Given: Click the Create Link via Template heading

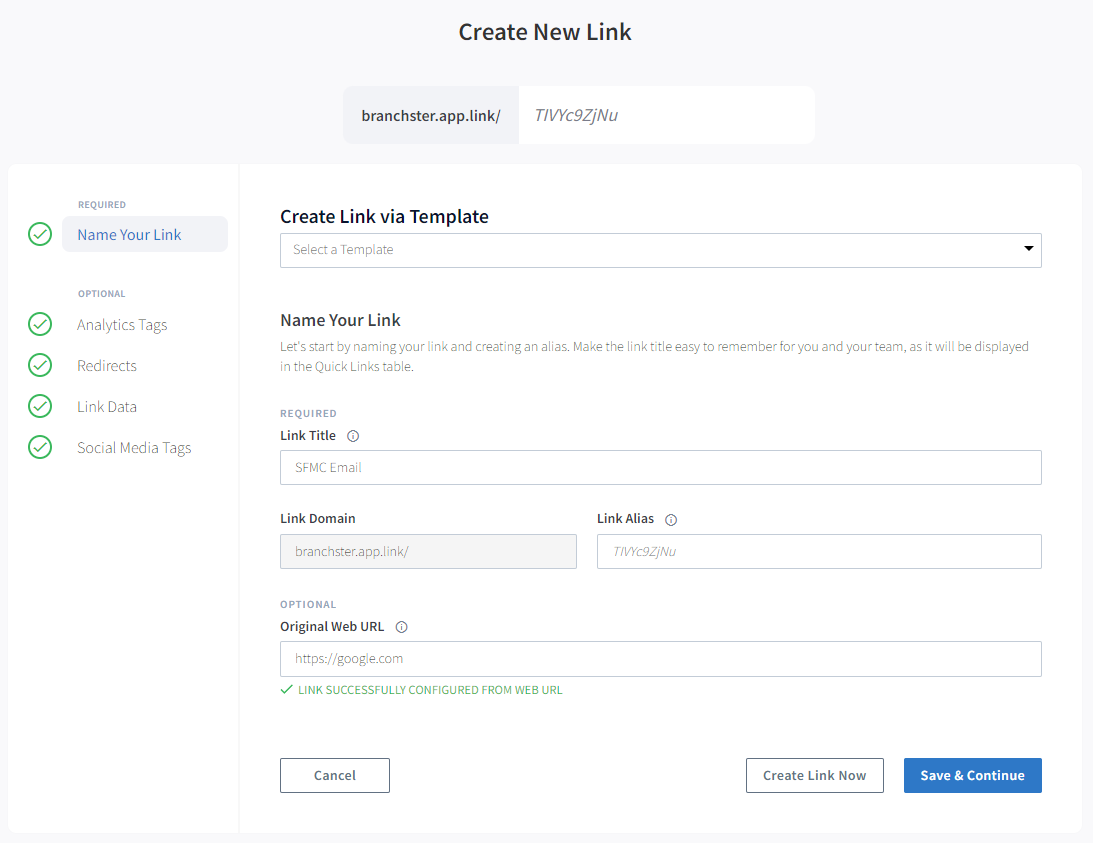Looking at the screenshot, I should tap(384, 217).
